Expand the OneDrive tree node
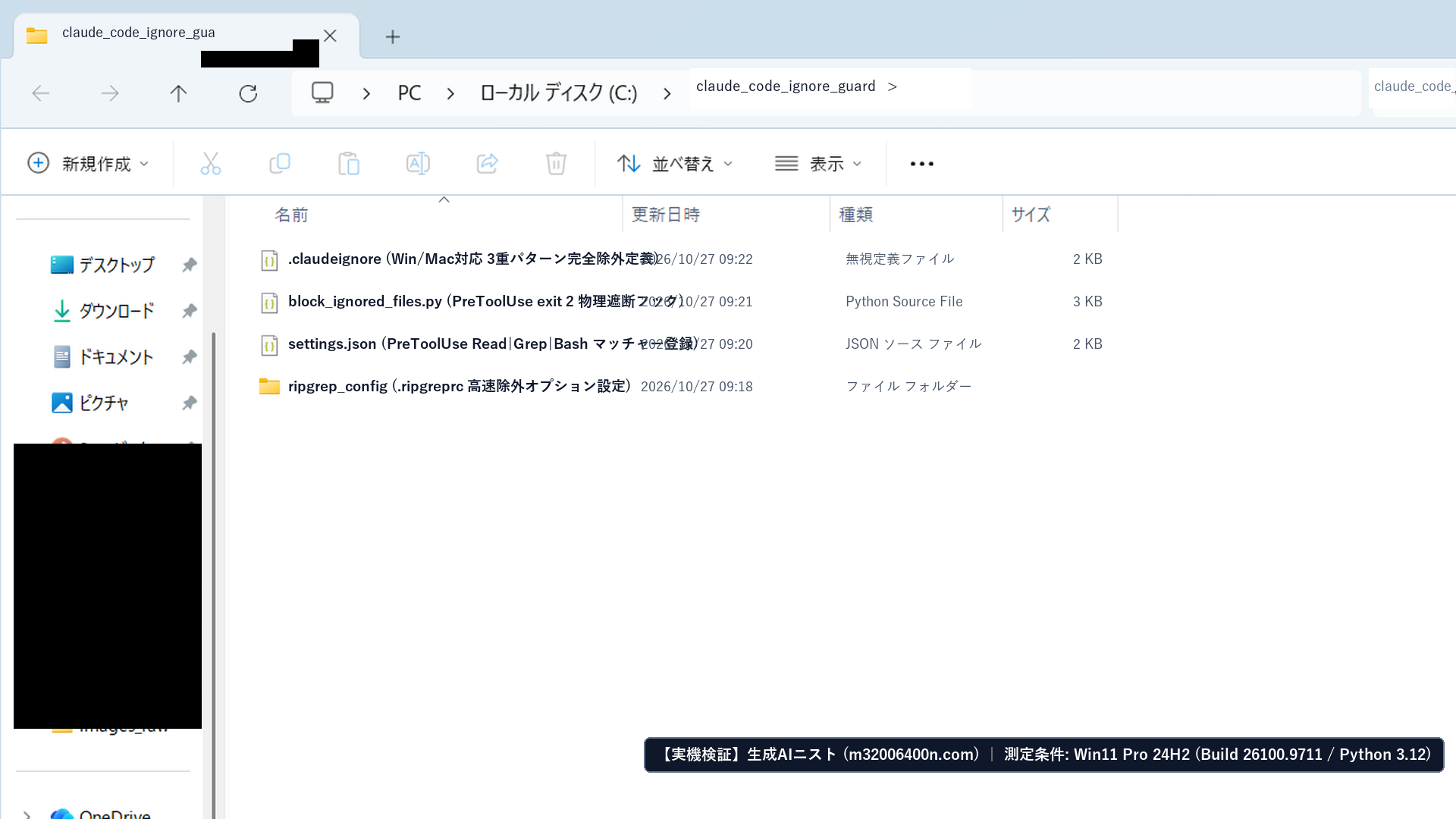Viewport: 1456px width, 819px height. tap(27, 814)
